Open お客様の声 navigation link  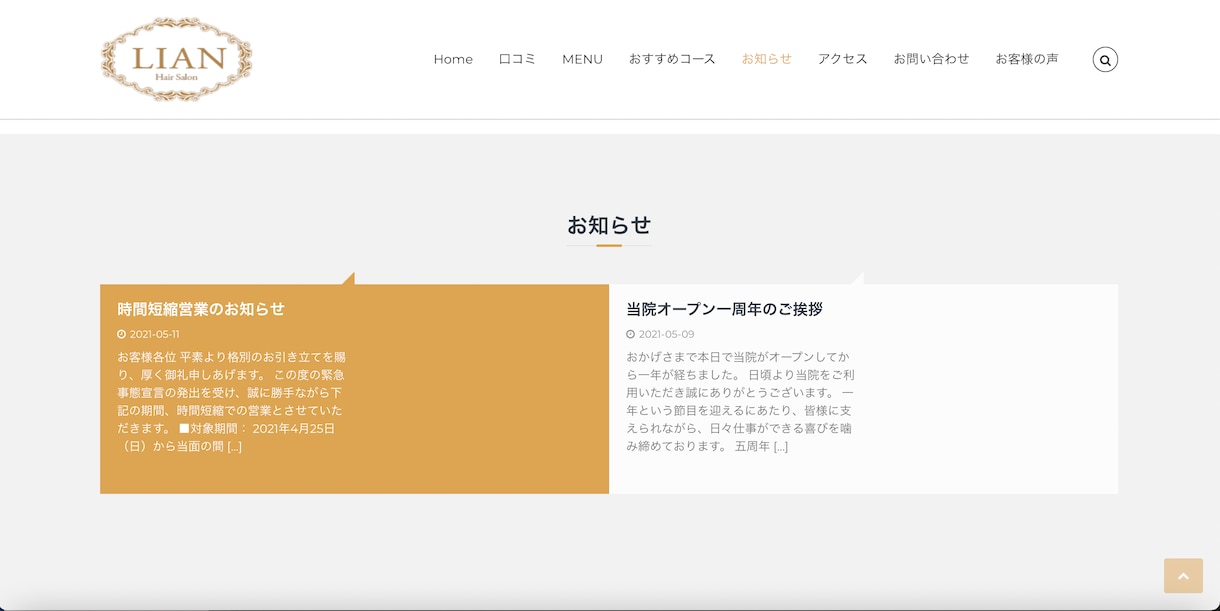1027,59
